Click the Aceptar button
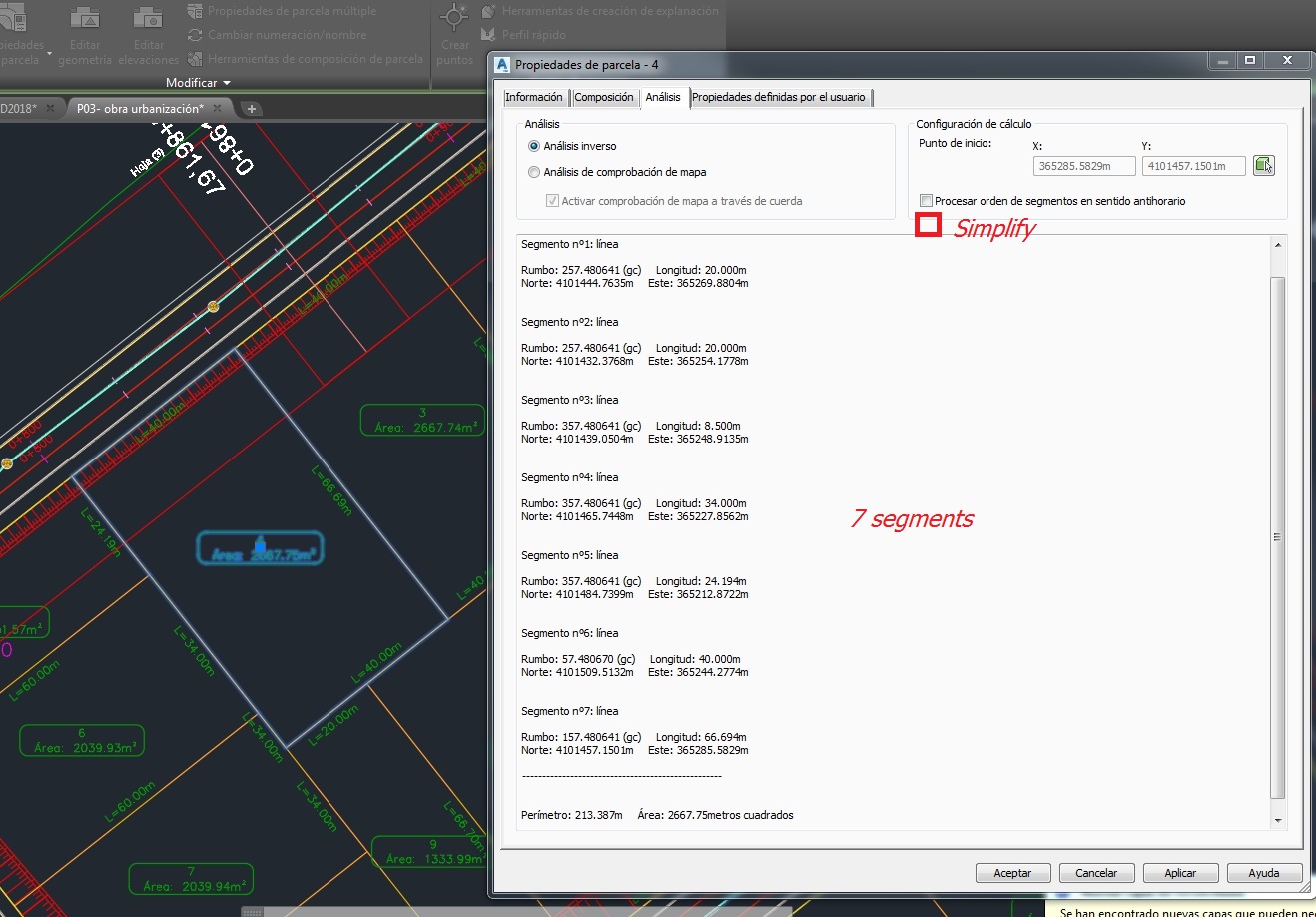This screenshot has height=917, width=1316. tap(1012, 873)
